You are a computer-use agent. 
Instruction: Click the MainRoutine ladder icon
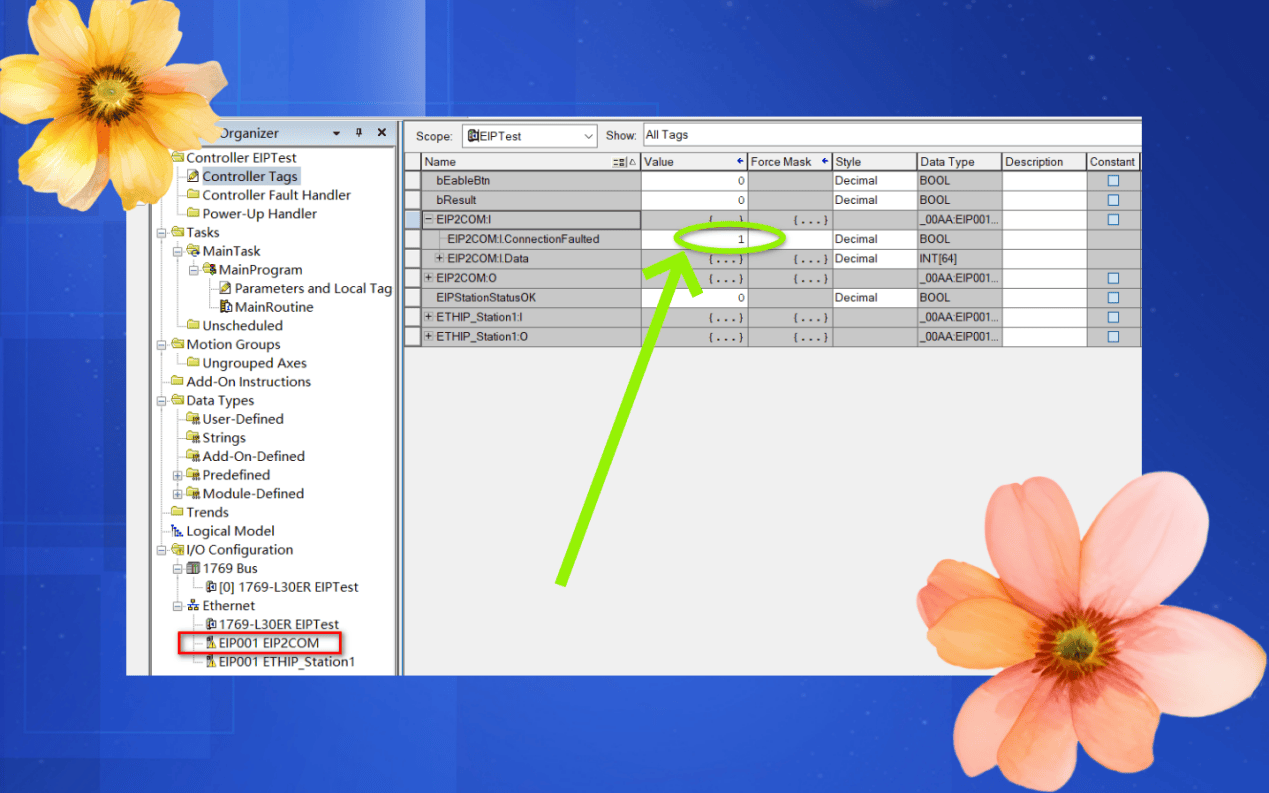point(226,307)
